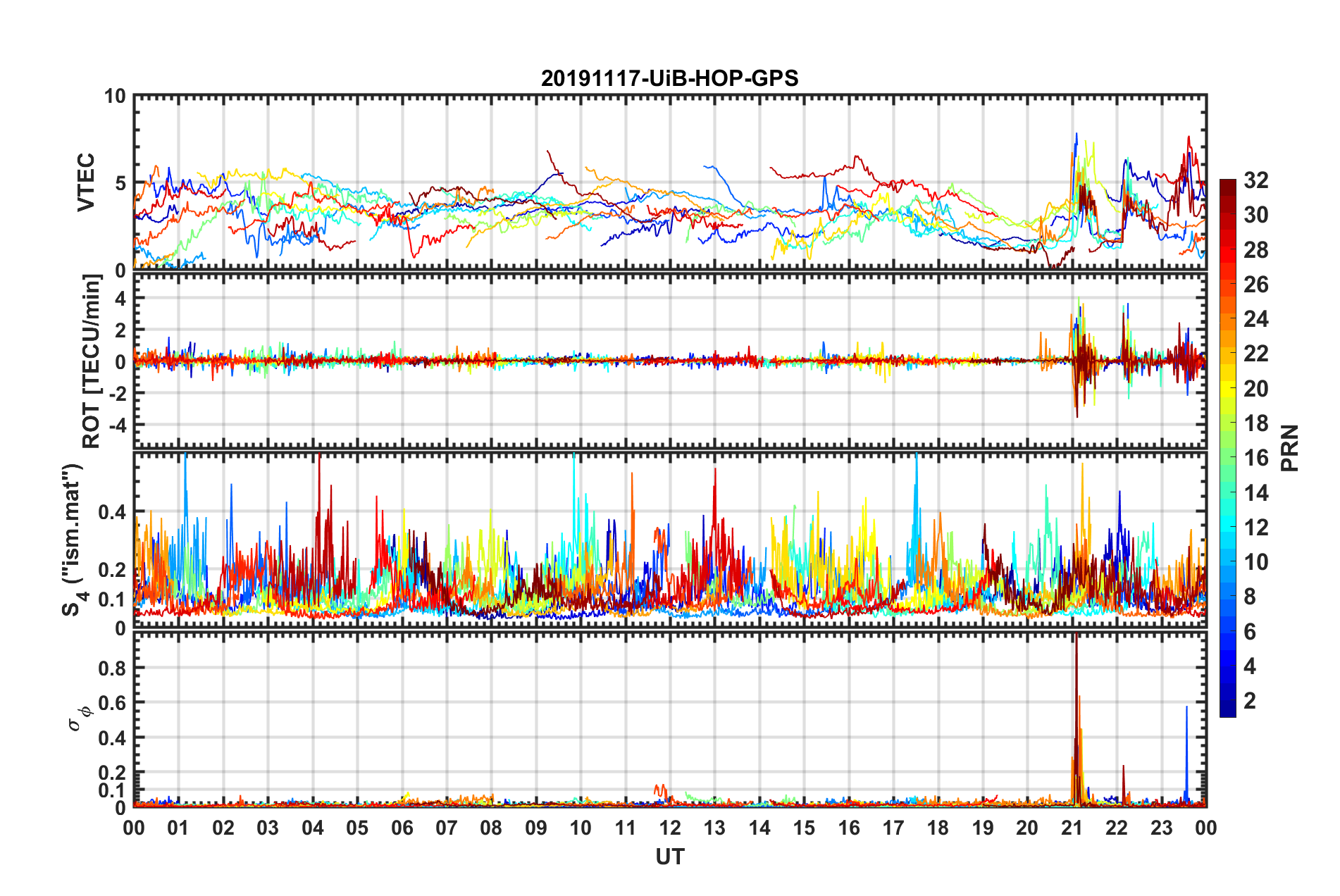Click VTEC axis tick label 10
This screenshot has height=896, width=1340.
[115, 96]
